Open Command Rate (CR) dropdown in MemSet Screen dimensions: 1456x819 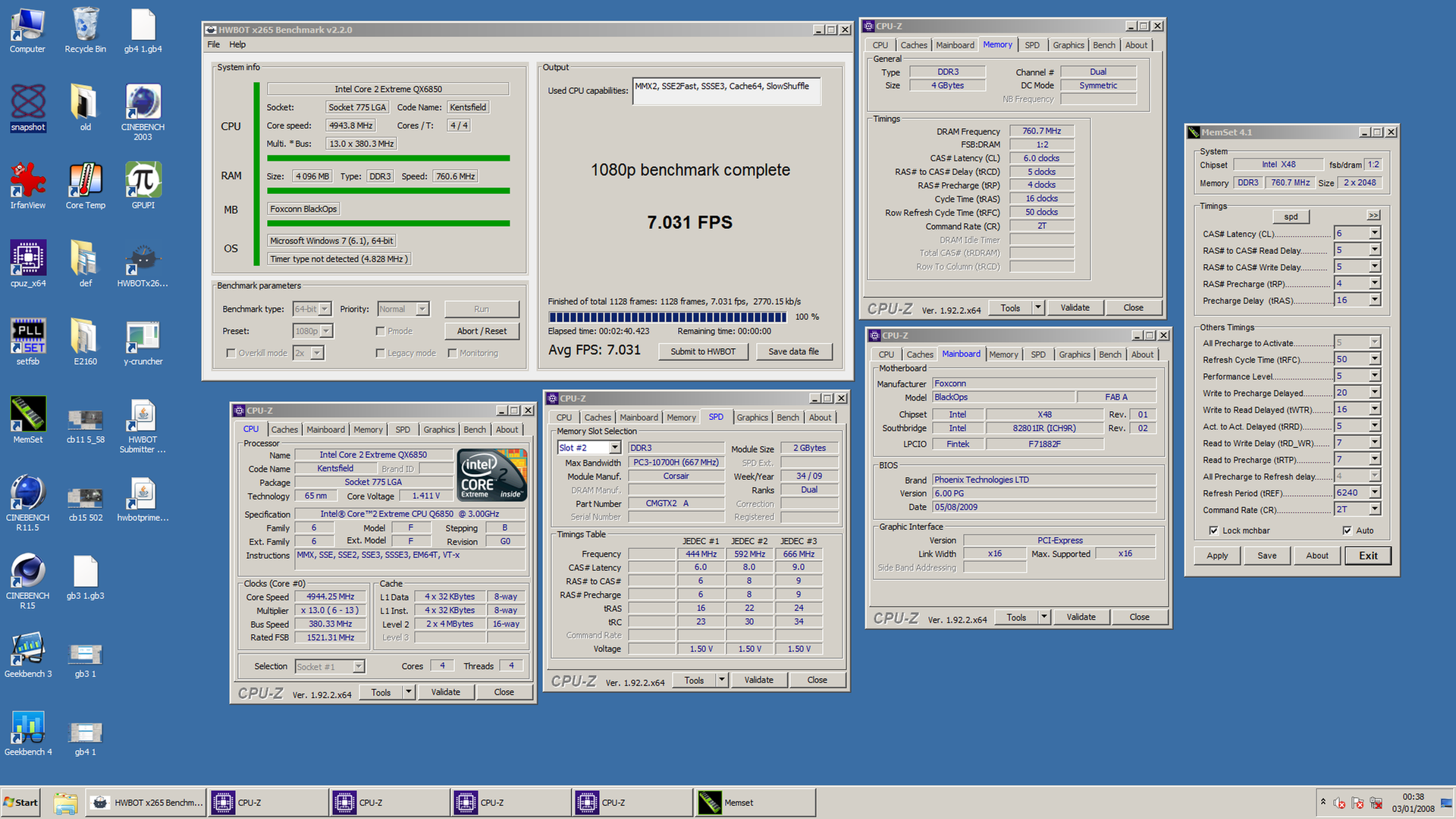point(1374,510)
